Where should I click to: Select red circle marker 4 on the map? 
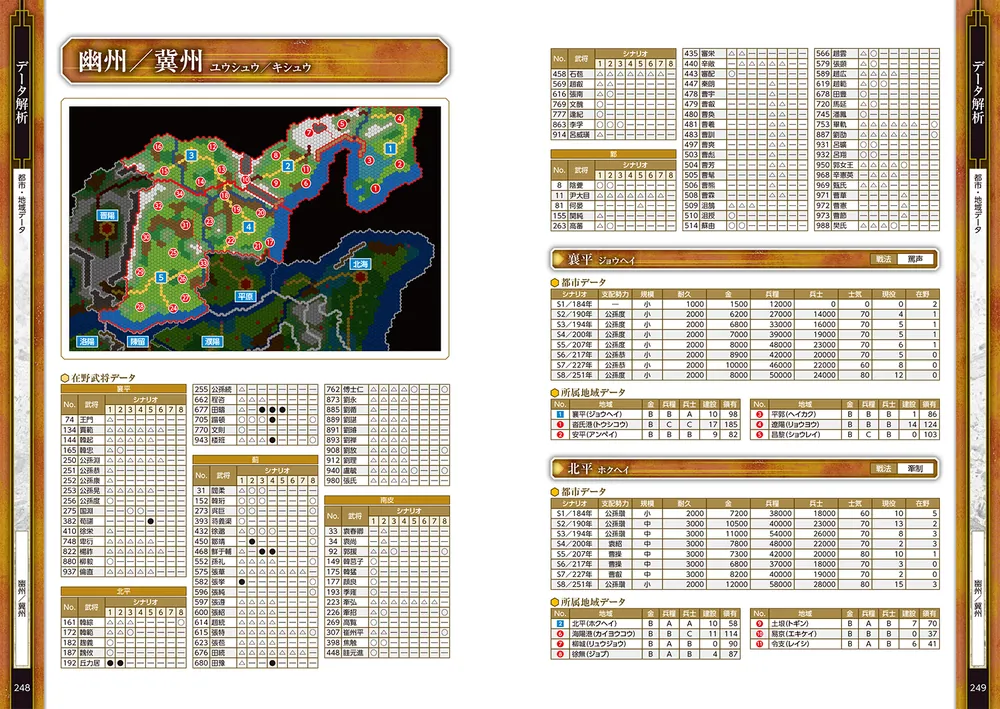(x=399, y=119)
